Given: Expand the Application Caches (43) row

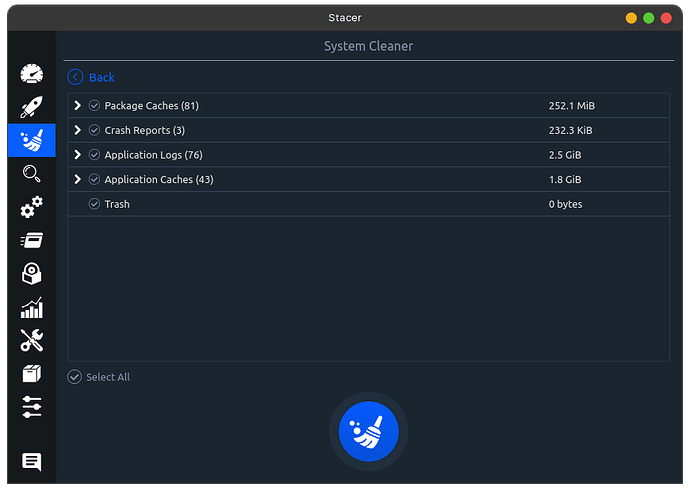Looking at the screenshot, I should click(x=77, y=180).
